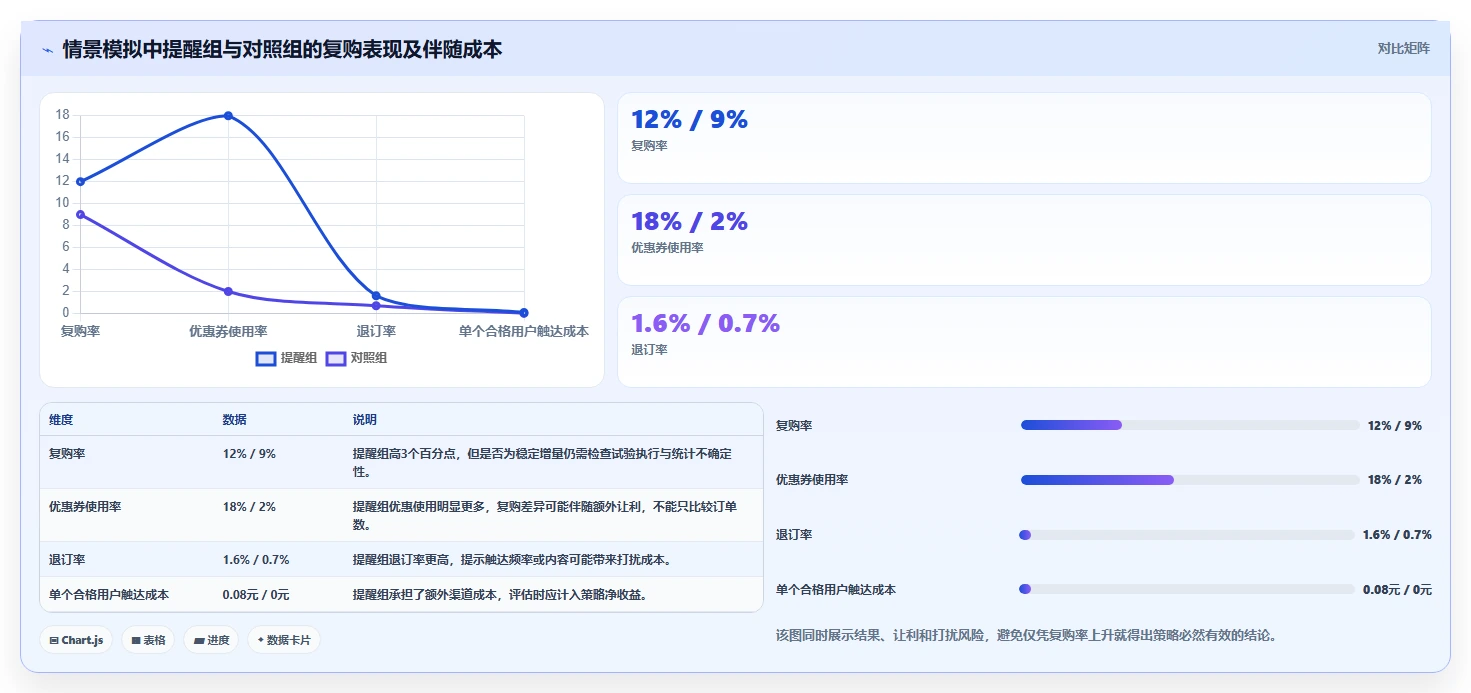
Task: Click the 单个合格用户触达成本 progress bar
Action: click(1187, 590)
